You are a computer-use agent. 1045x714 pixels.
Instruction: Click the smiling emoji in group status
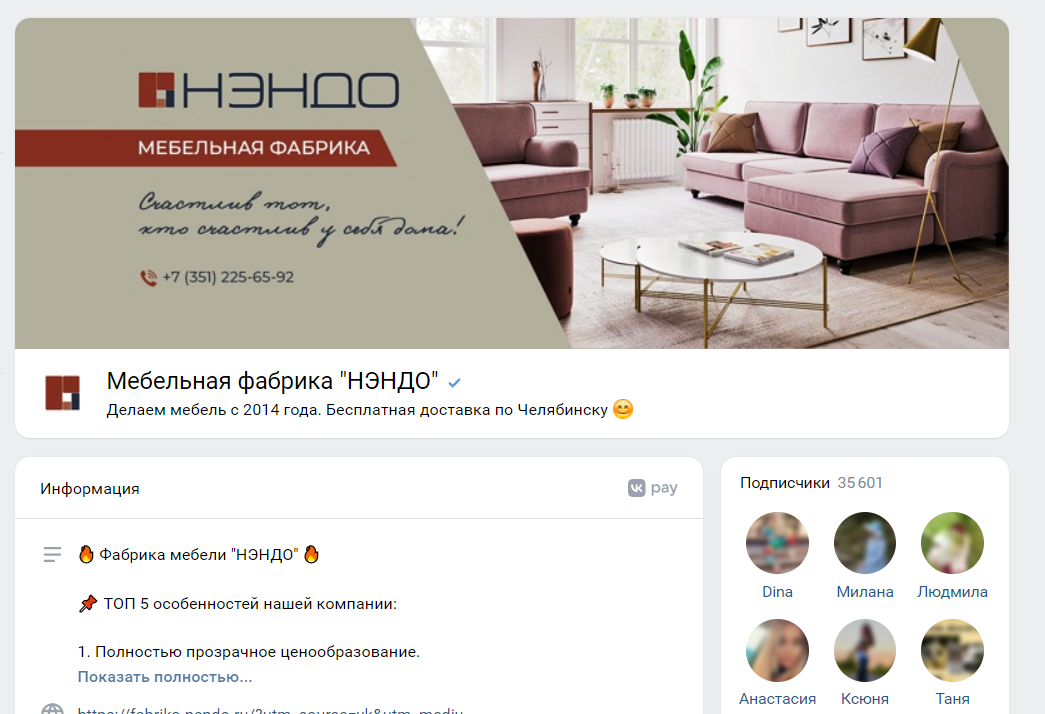[622, 409]
